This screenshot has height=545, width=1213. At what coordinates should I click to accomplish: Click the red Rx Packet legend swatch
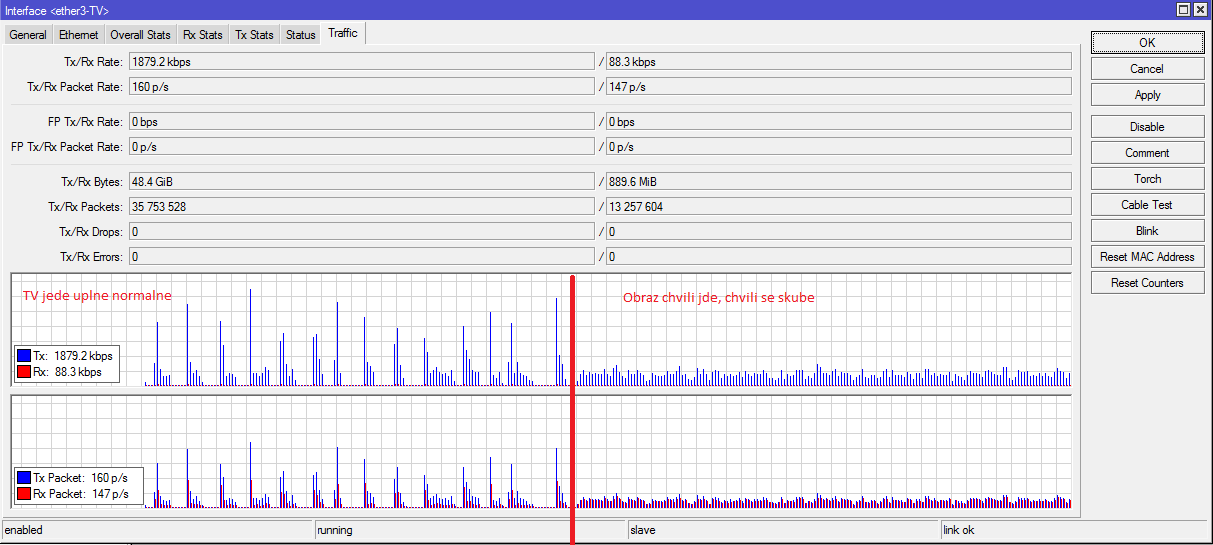coord(24,494)
